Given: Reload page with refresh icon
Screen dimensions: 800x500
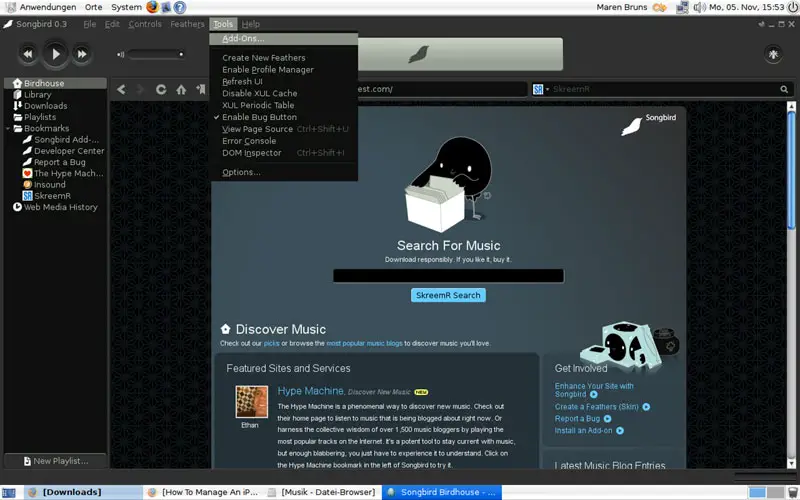Looking at the screenshot, I should click(161, 89).
